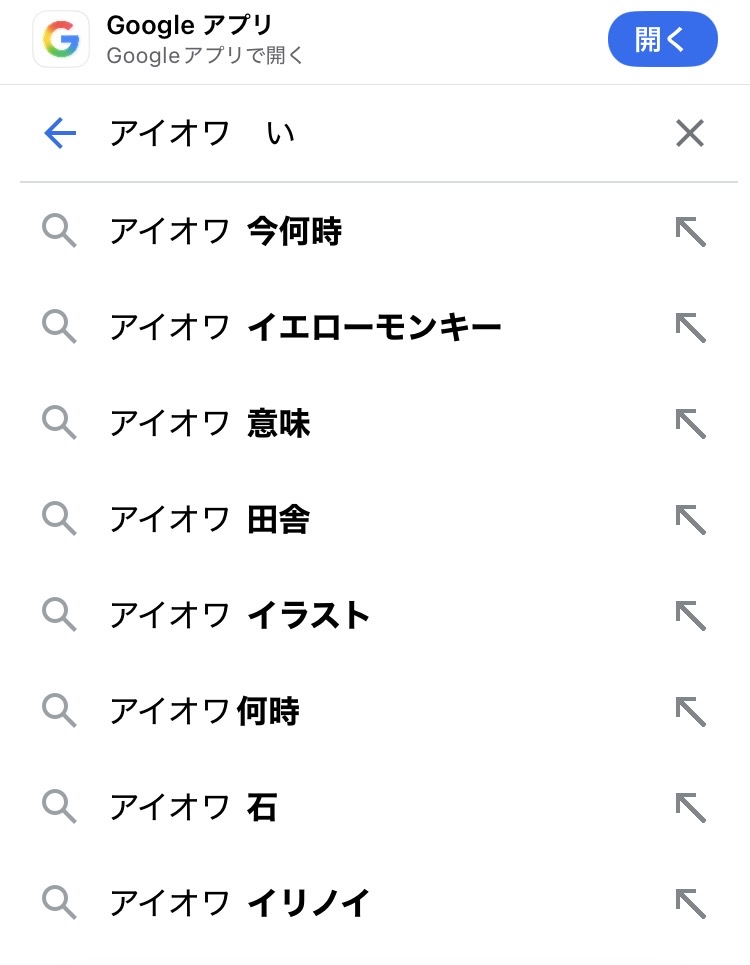Pick the アイオワ イラスト suggestion
750x965 pixels.
pyautogui.click(x=240, y=615)
